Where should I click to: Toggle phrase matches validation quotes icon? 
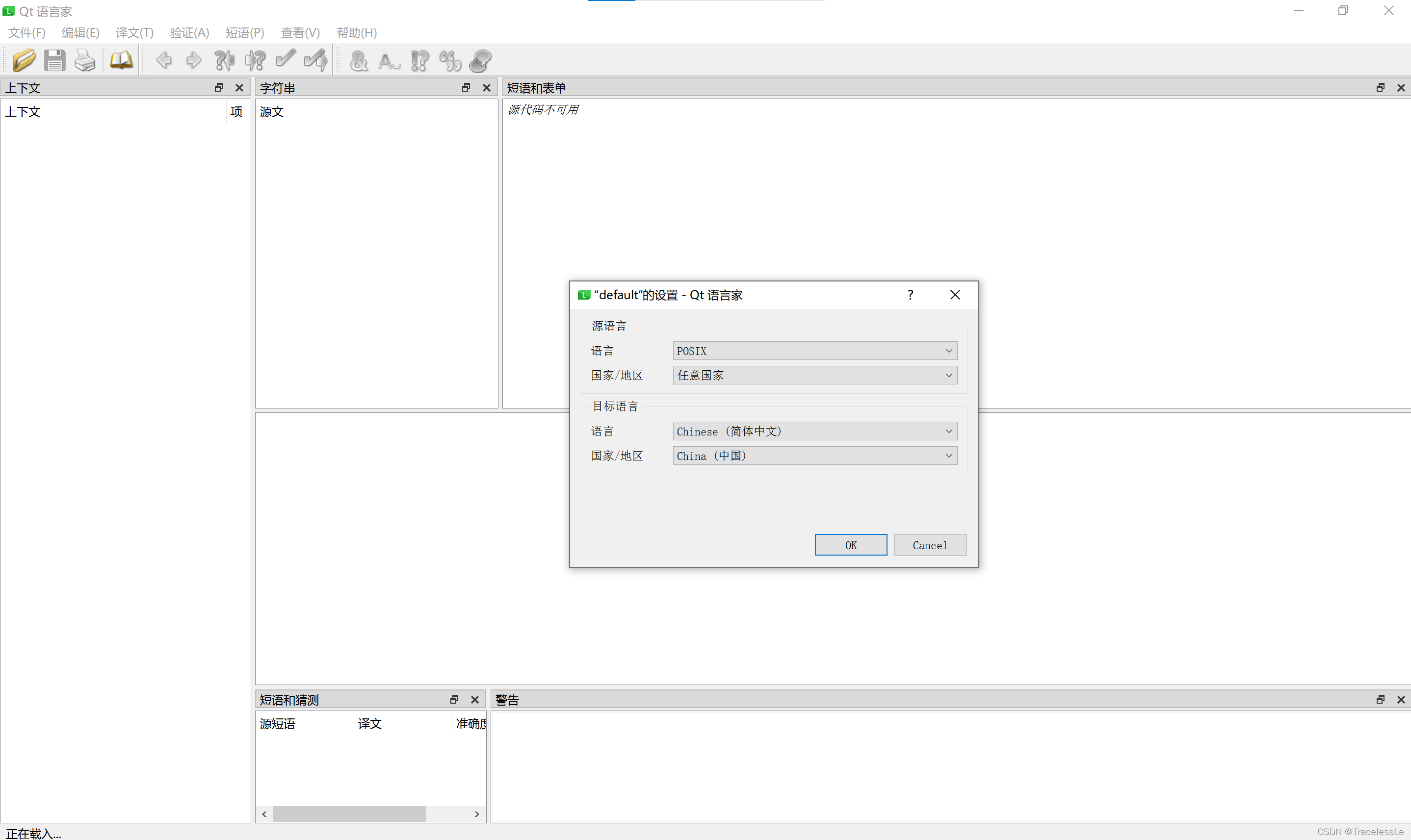point(450,61)
